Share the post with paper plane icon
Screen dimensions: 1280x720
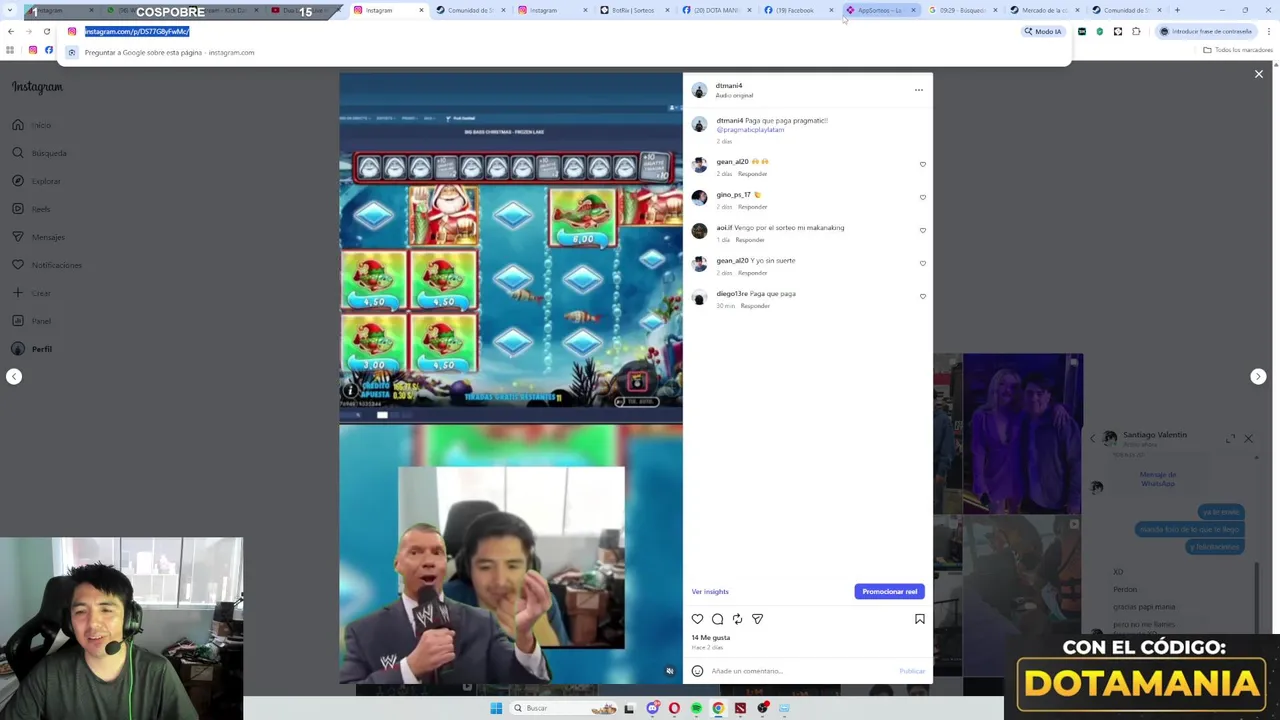(757, 619)
